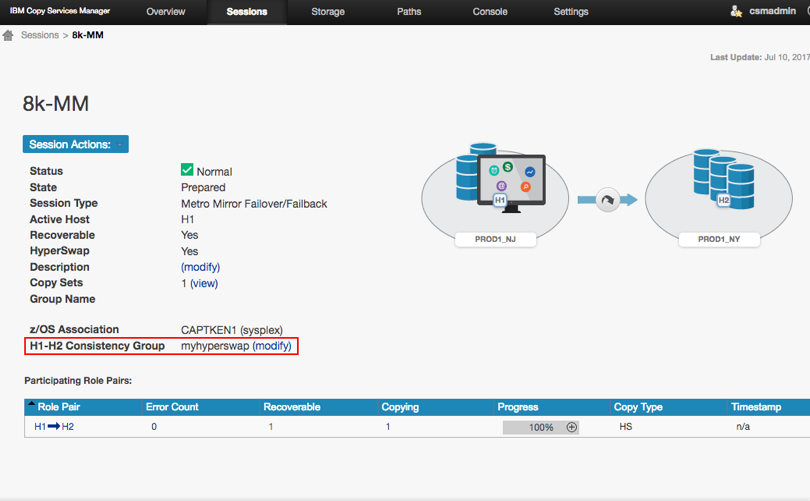Image resolution: width=810 pixels, height=501 pixels.
Task: Click the replication arrow between sites
Action: tap(608, 200)
